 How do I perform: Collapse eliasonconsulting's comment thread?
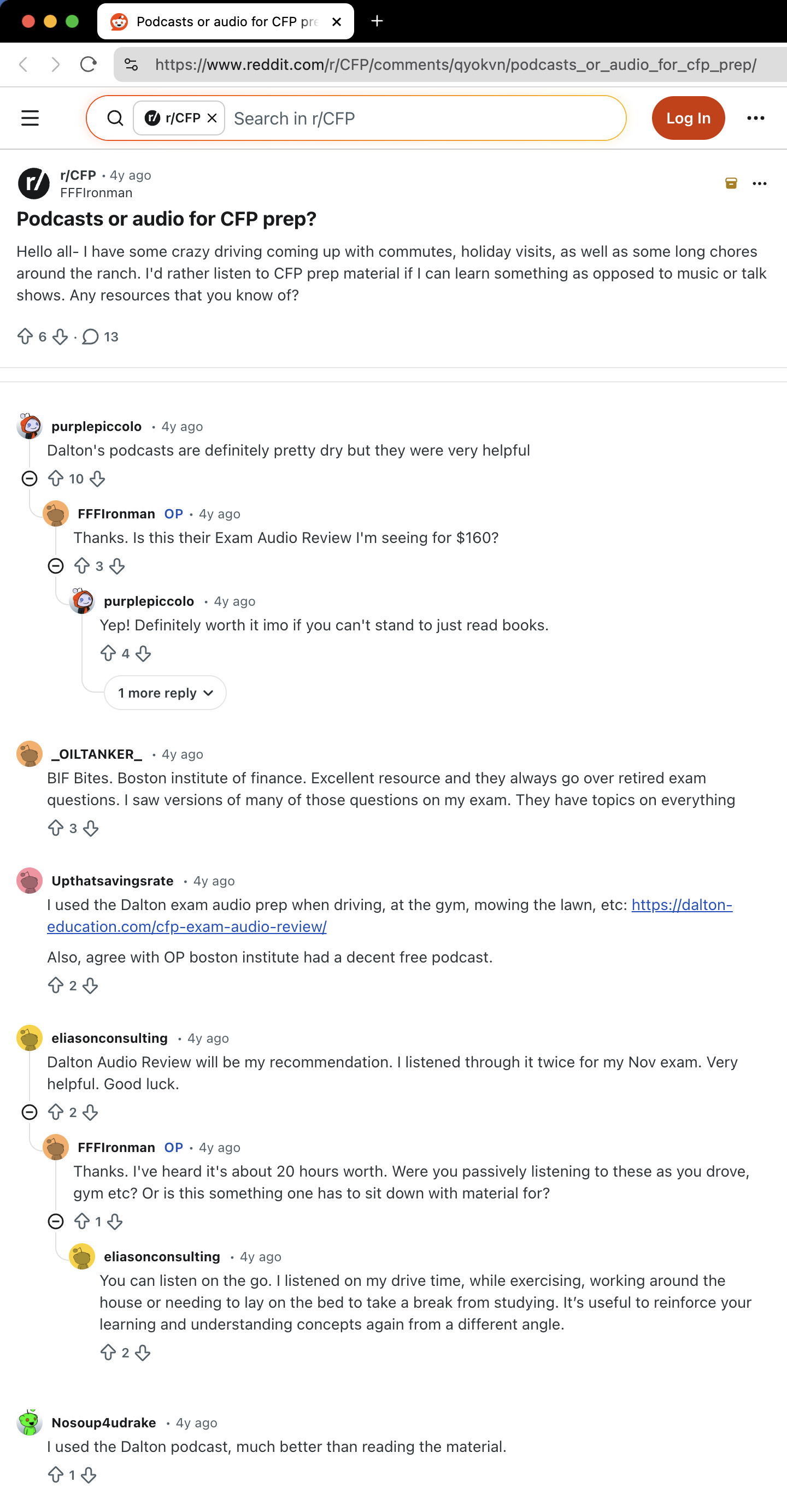30,1112
